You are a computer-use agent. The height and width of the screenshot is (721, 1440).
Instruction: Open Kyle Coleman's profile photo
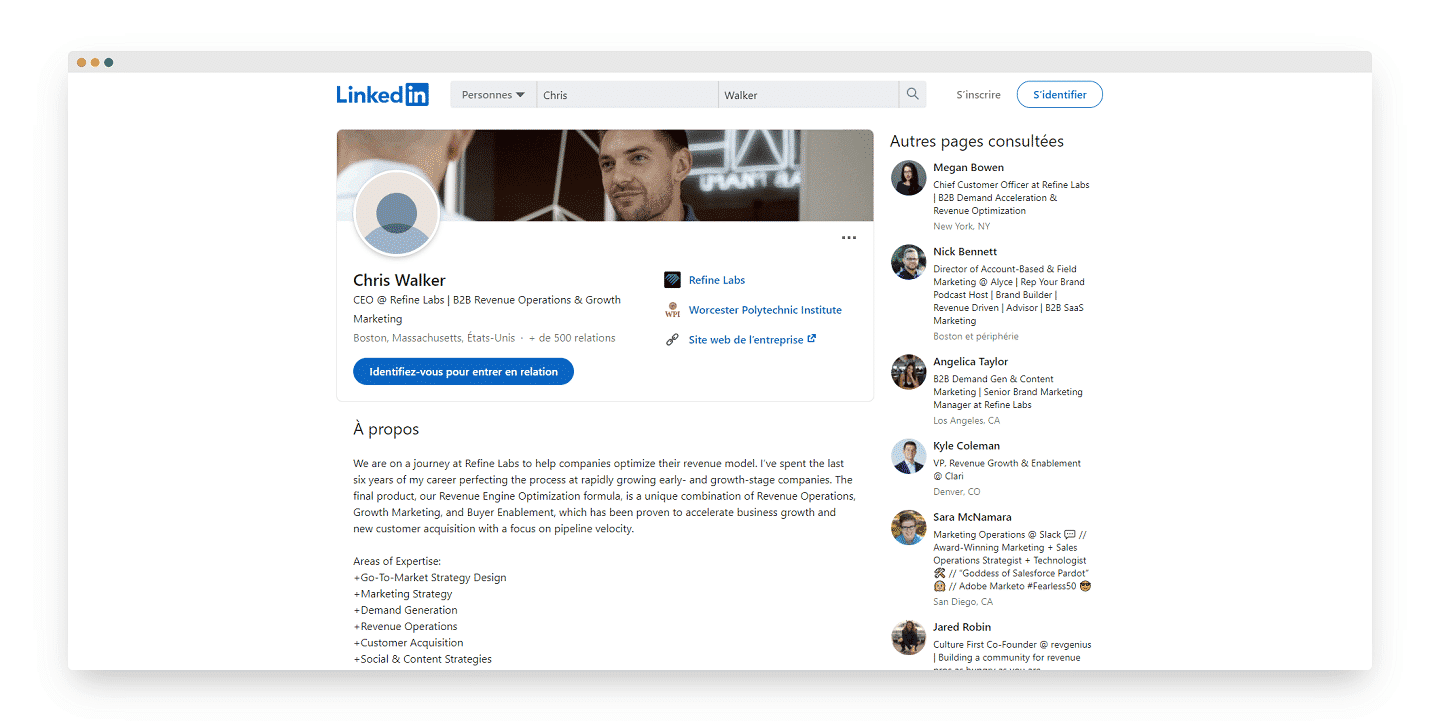(x=908, y=456)
